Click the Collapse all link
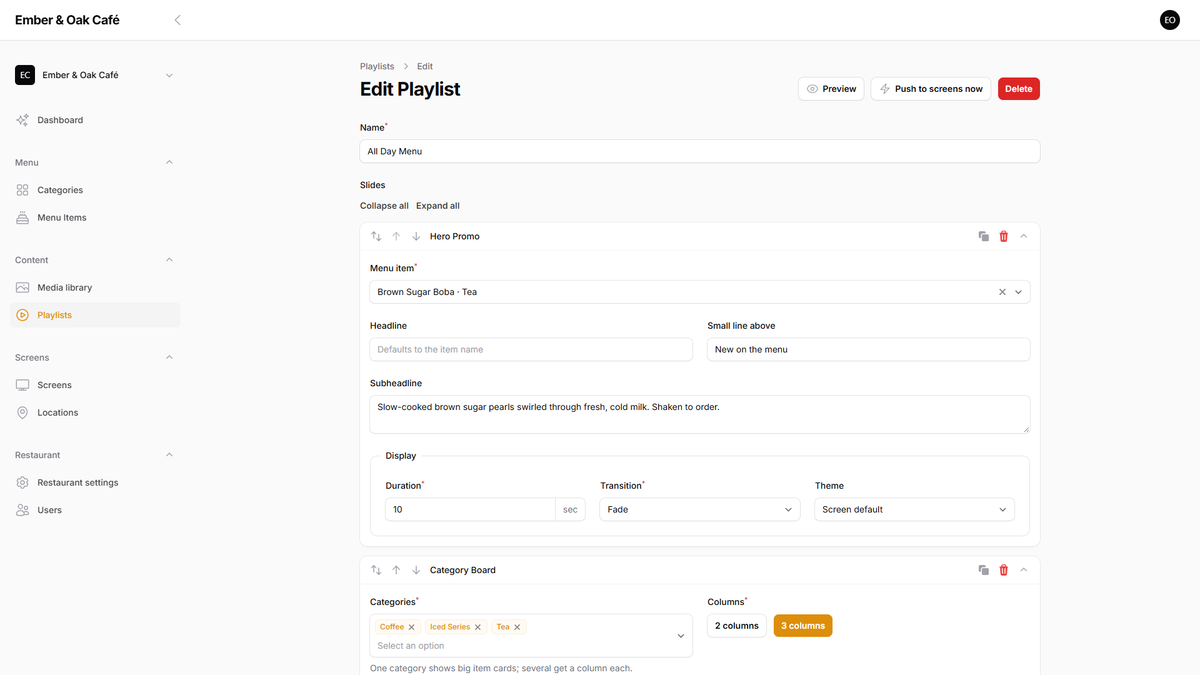 coord(384,206)
